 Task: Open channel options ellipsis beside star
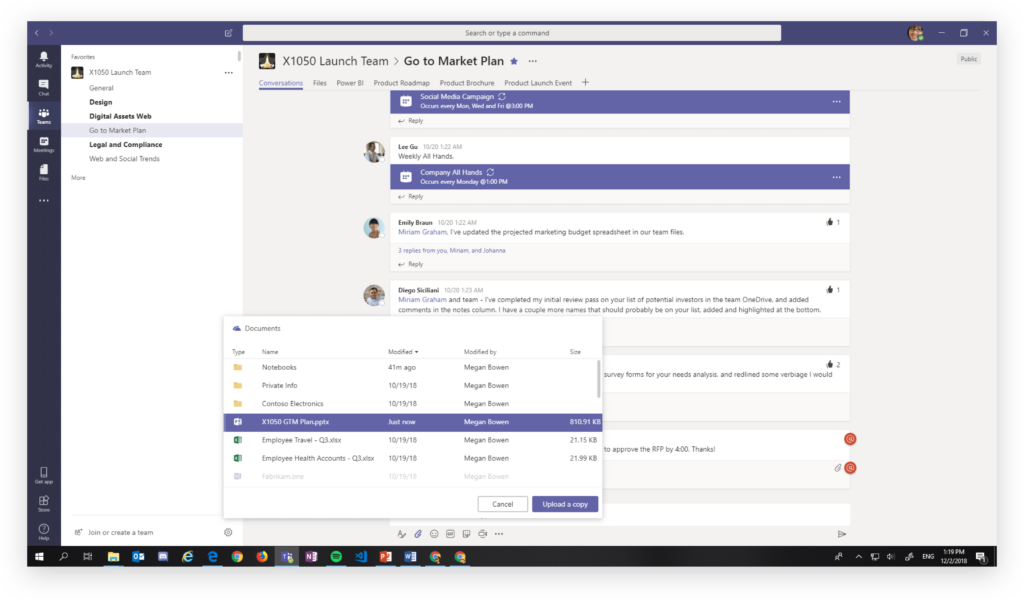(533, 61)
